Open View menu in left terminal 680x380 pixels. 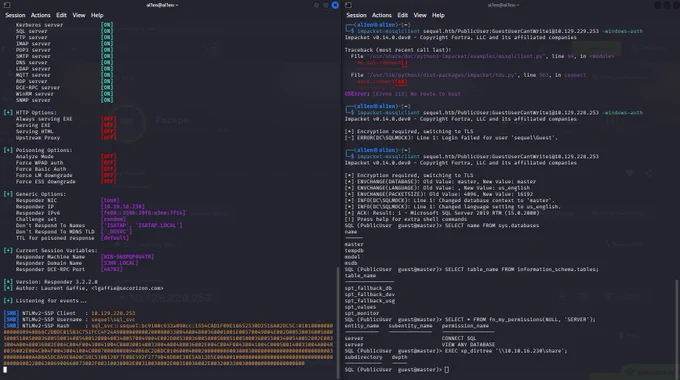coord(78,15)
